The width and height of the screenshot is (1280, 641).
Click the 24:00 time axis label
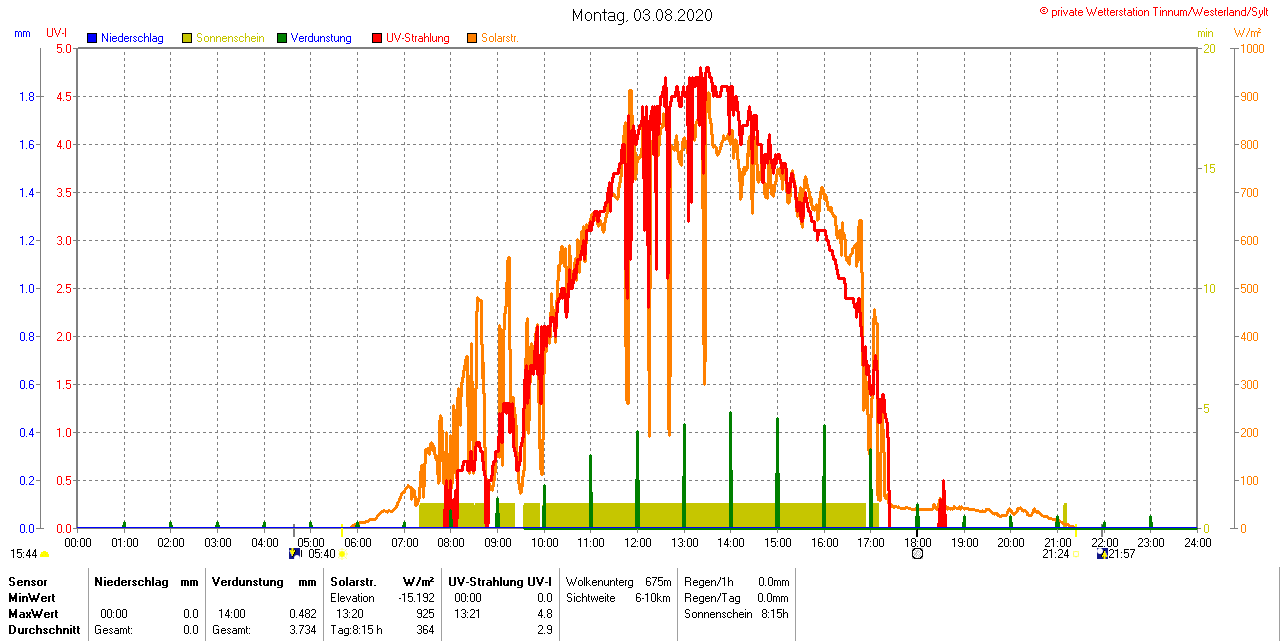point(1197,542)
